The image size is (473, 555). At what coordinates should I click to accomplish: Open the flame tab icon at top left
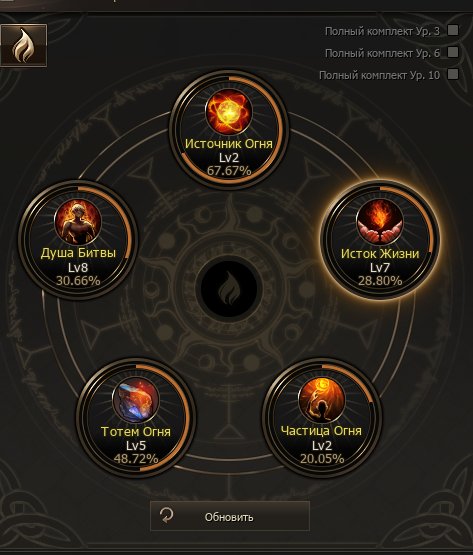click(23, 45)
